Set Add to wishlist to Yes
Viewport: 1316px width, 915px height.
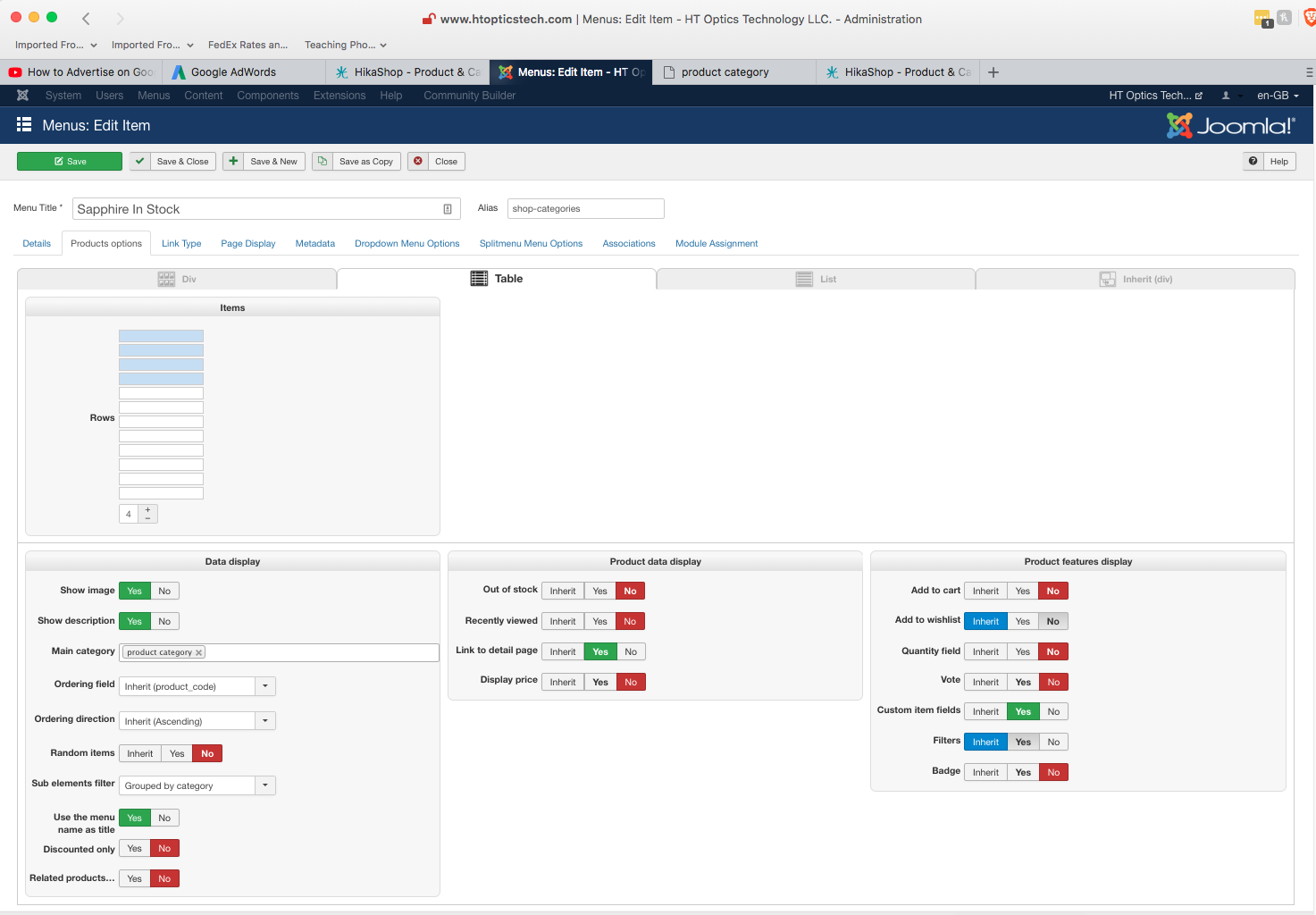pyautogui.click(x=1023, y=622)
